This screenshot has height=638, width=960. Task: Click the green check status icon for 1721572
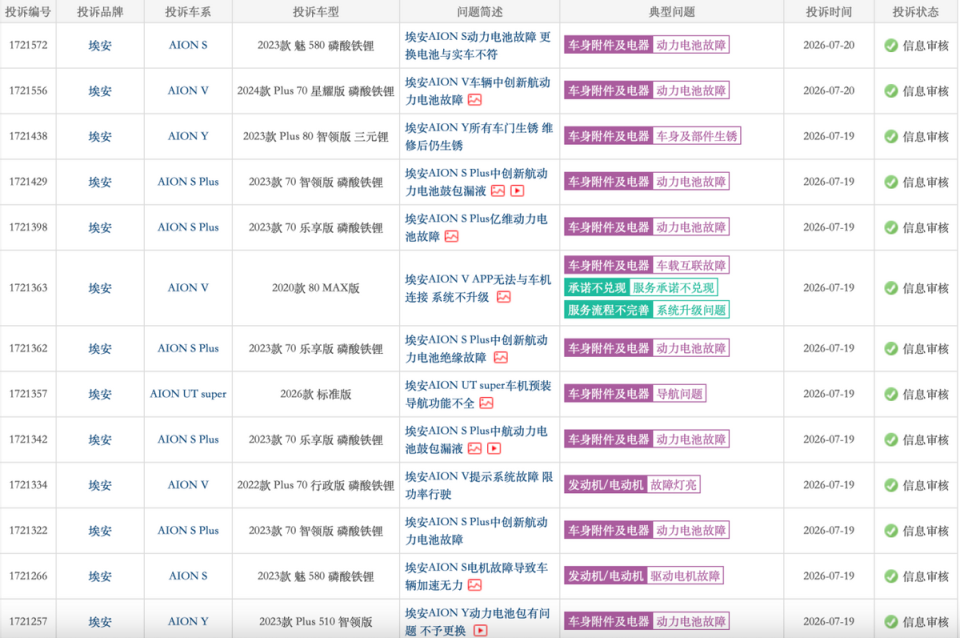tap(891, 45)
